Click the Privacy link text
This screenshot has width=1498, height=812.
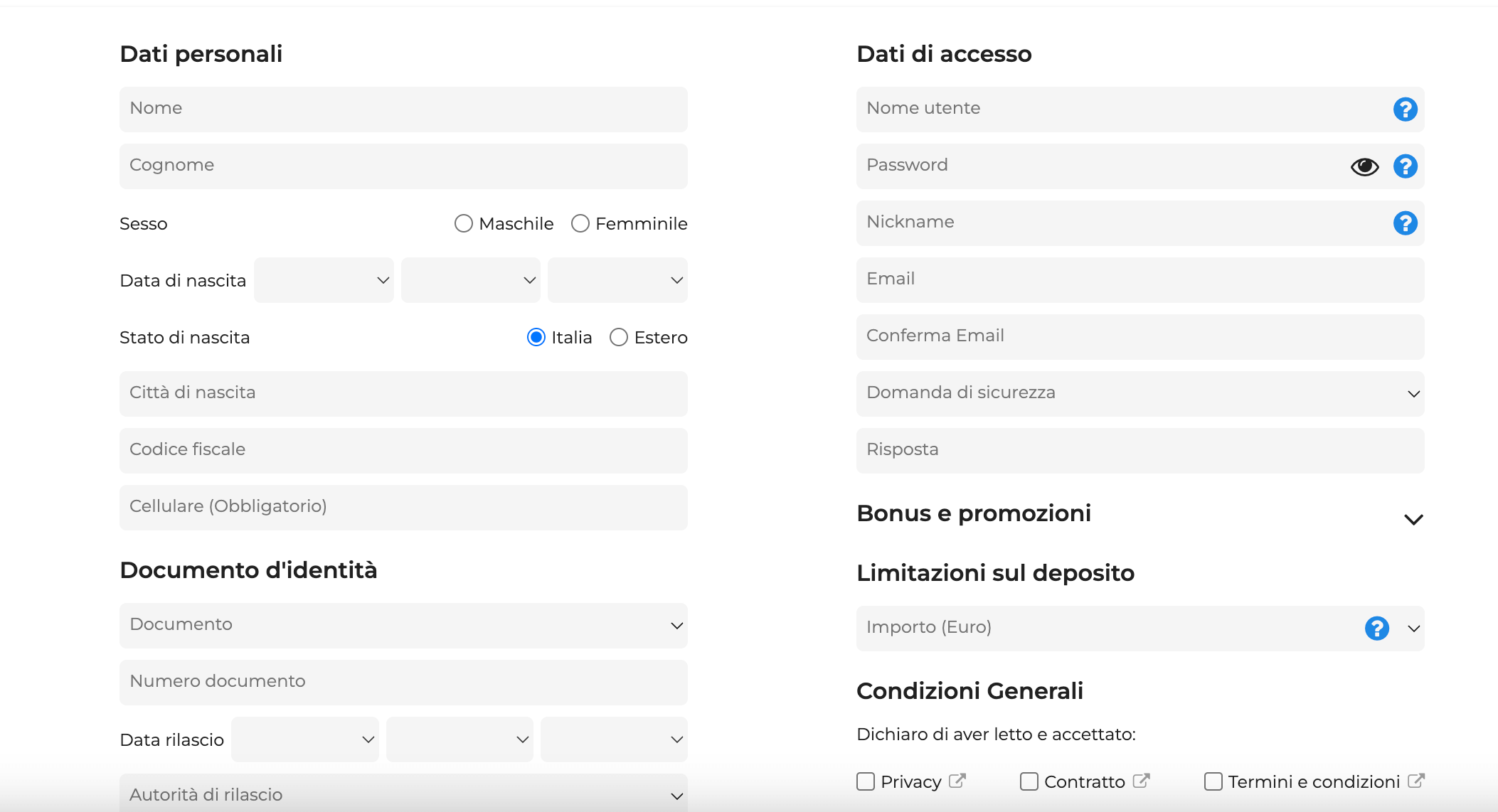(910, 781)
